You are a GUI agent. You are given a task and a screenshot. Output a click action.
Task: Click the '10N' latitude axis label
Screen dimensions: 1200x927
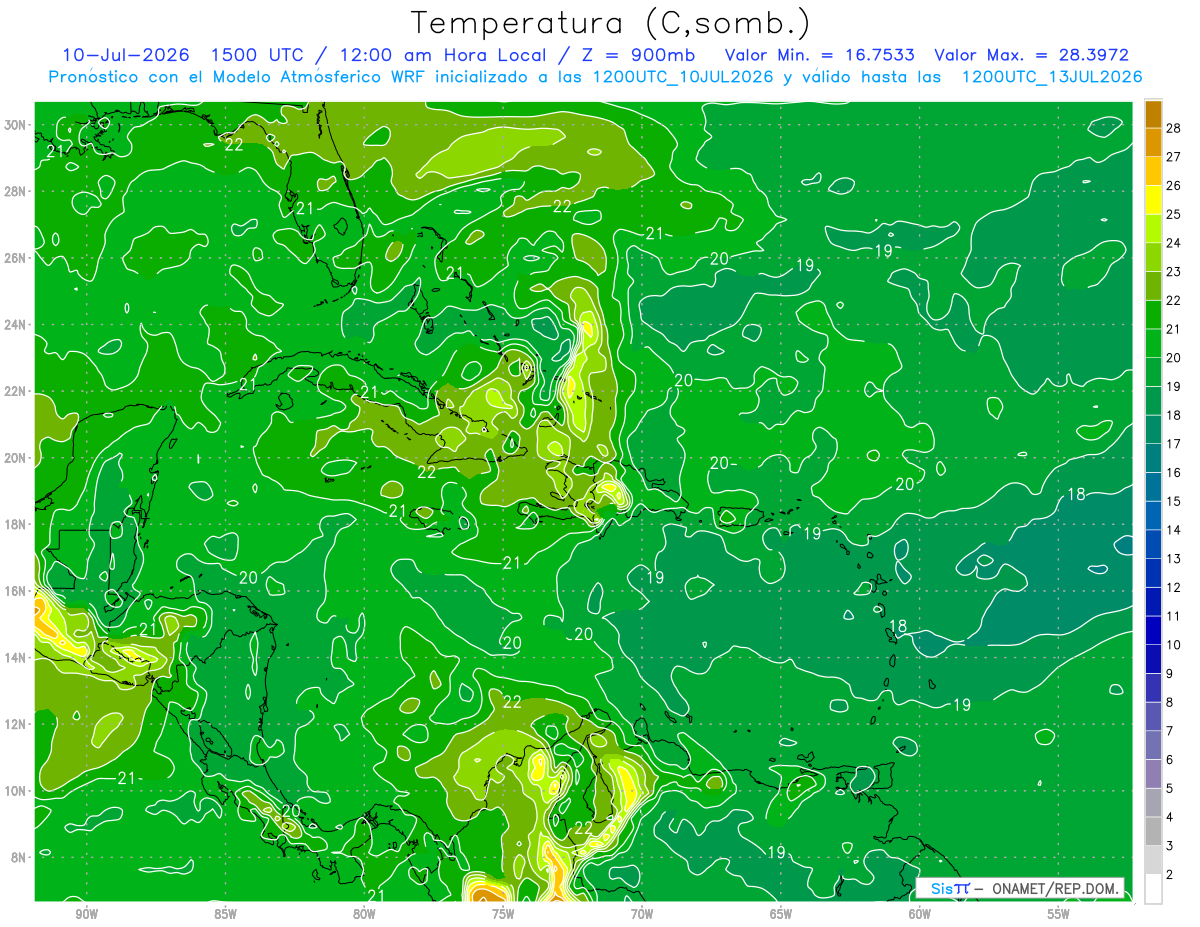coord(15,790)
